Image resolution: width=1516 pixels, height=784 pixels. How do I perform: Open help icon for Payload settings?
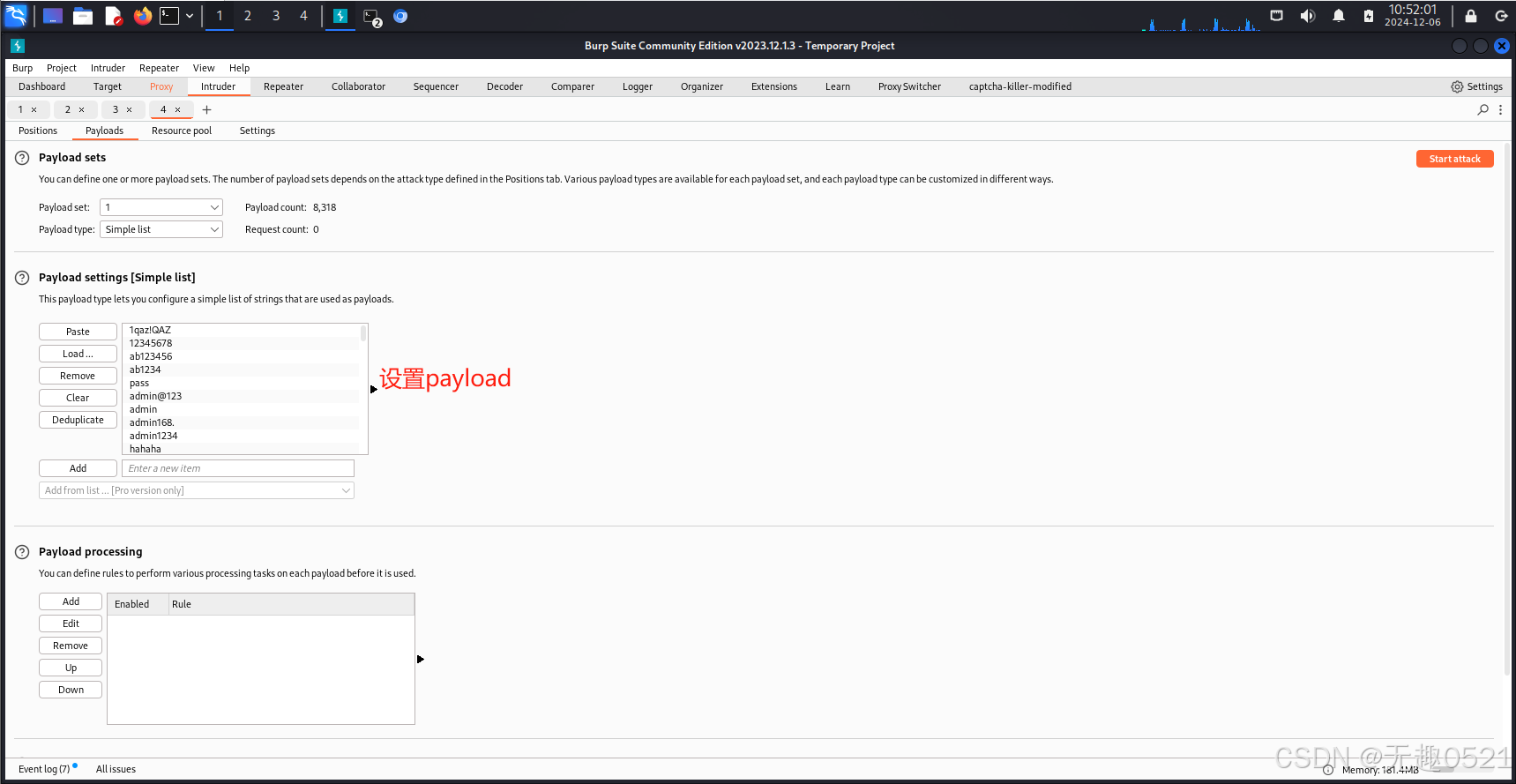[x=22, y=278]
